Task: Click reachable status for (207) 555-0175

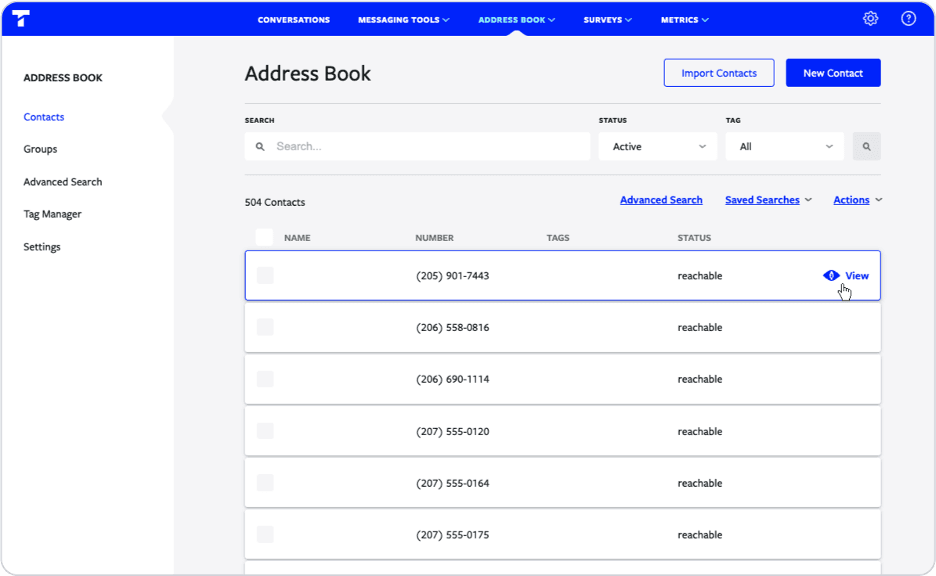Action: point(700,534)
